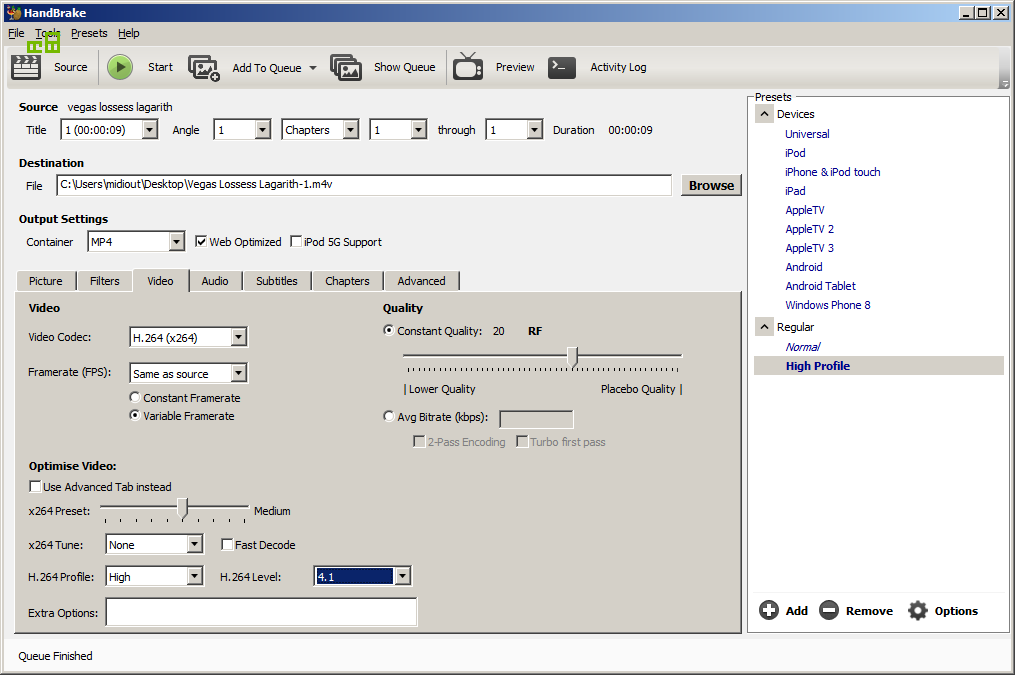
Task: Open the x264 Tune dropdown
Action: coord(195,544)
